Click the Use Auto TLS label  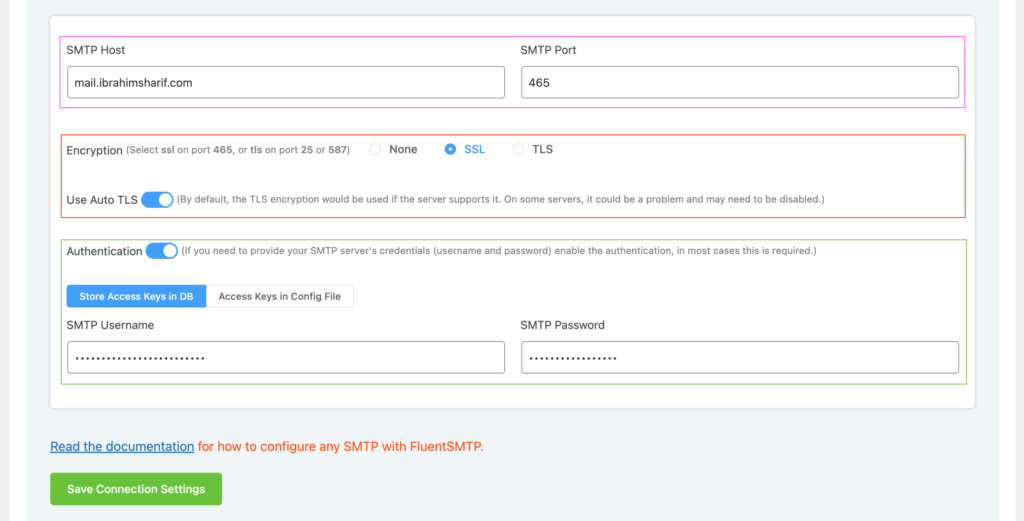coord(102,200)
